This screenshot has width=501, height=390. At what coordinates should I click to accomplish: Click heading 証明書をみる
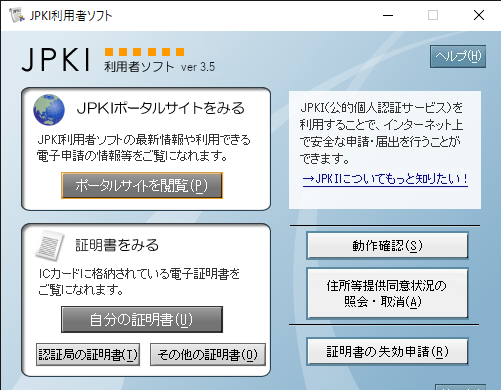click(x=117, y=245)
